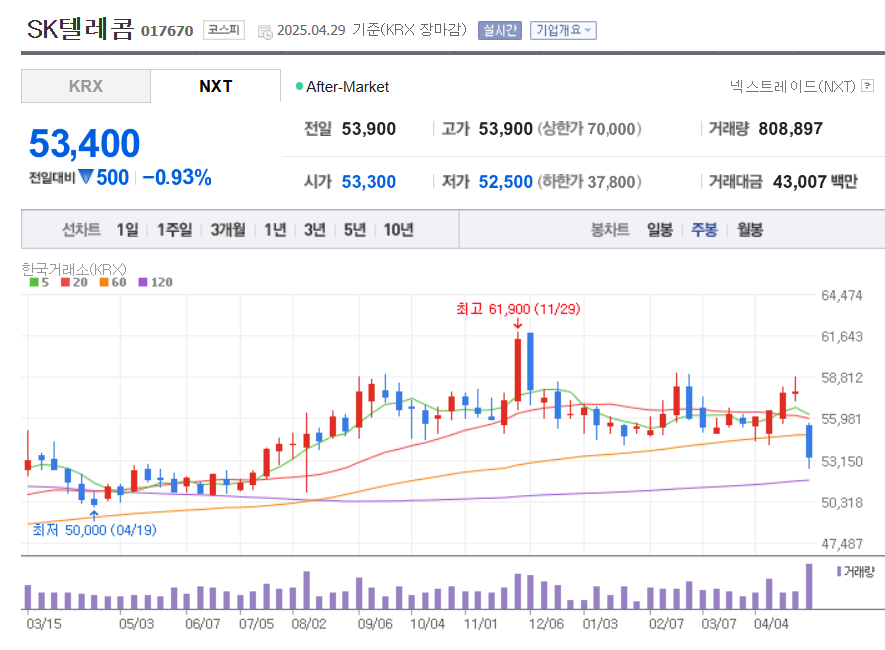This screenshot has height=650, width=885.
Task: Click the 12/06 date axis label
Action: pyautogui.click(x=546, y=624)
